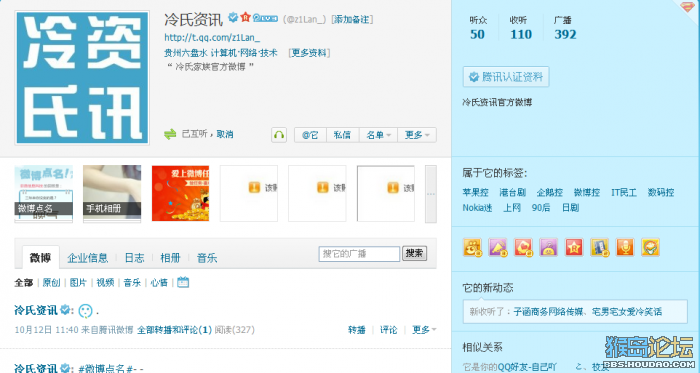Click the green mutual-follow arrows icon
Screen dimensions: 700x373
(170, 134)
